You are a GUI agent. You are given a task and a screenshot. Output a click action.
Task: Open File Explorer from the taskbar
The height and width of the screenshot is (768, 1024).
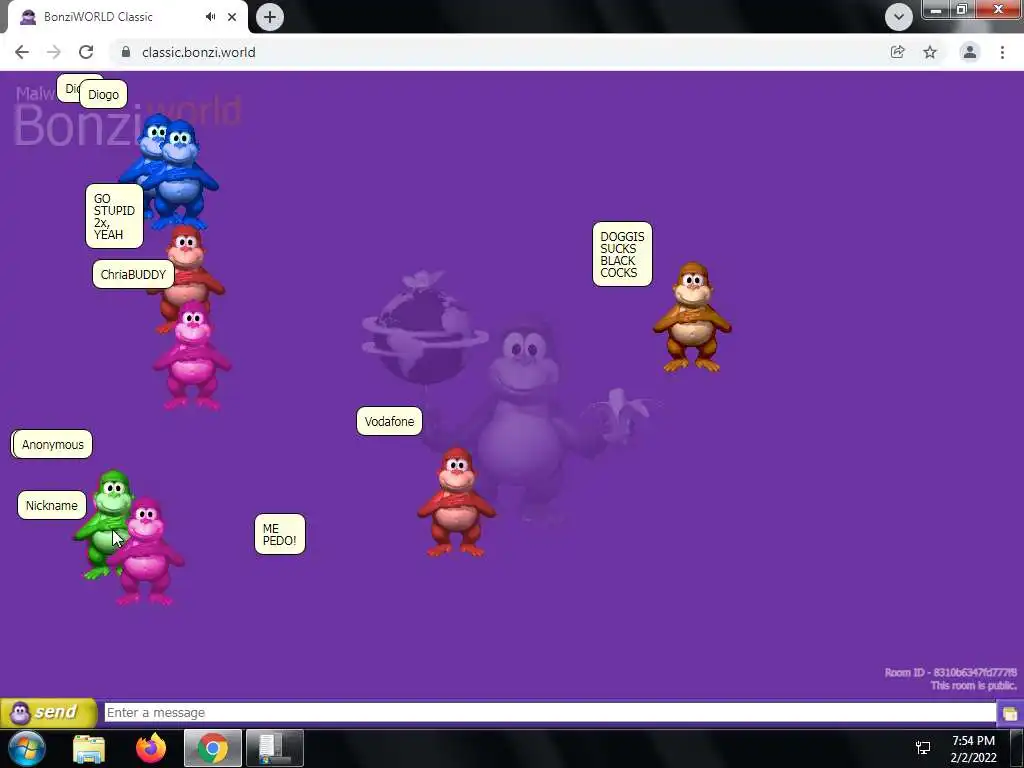coord(89,748)
